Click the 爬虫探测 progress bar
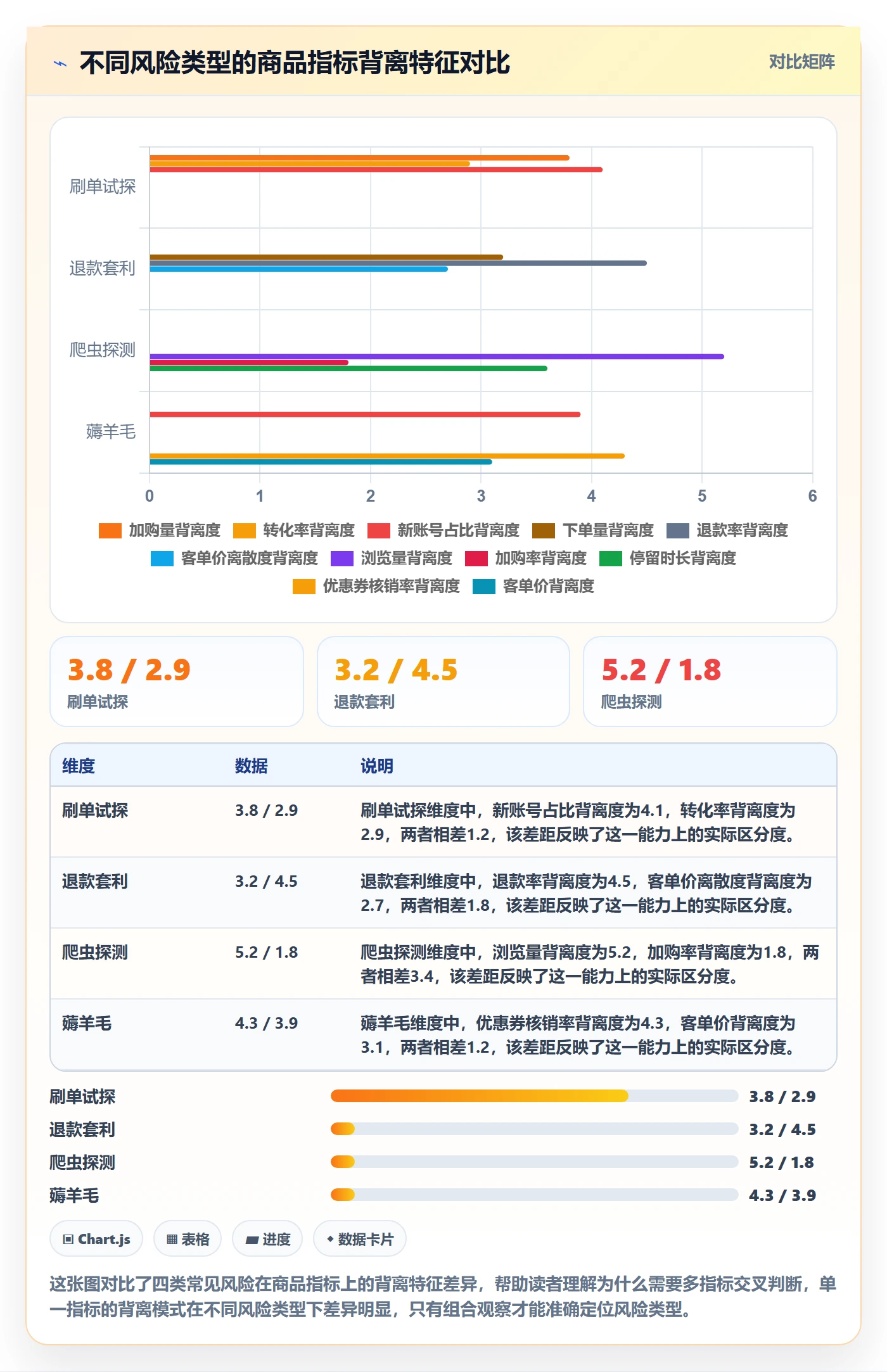Image resolution: width=887 pixels, height=1372 pixels. pyautogui.click(x=535, y=1162)
